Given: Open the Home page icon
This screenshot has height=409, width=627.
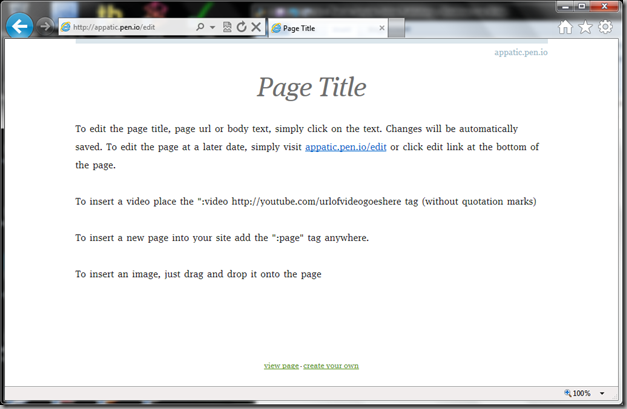Looking at the screenshot, I should click(565, 27).
